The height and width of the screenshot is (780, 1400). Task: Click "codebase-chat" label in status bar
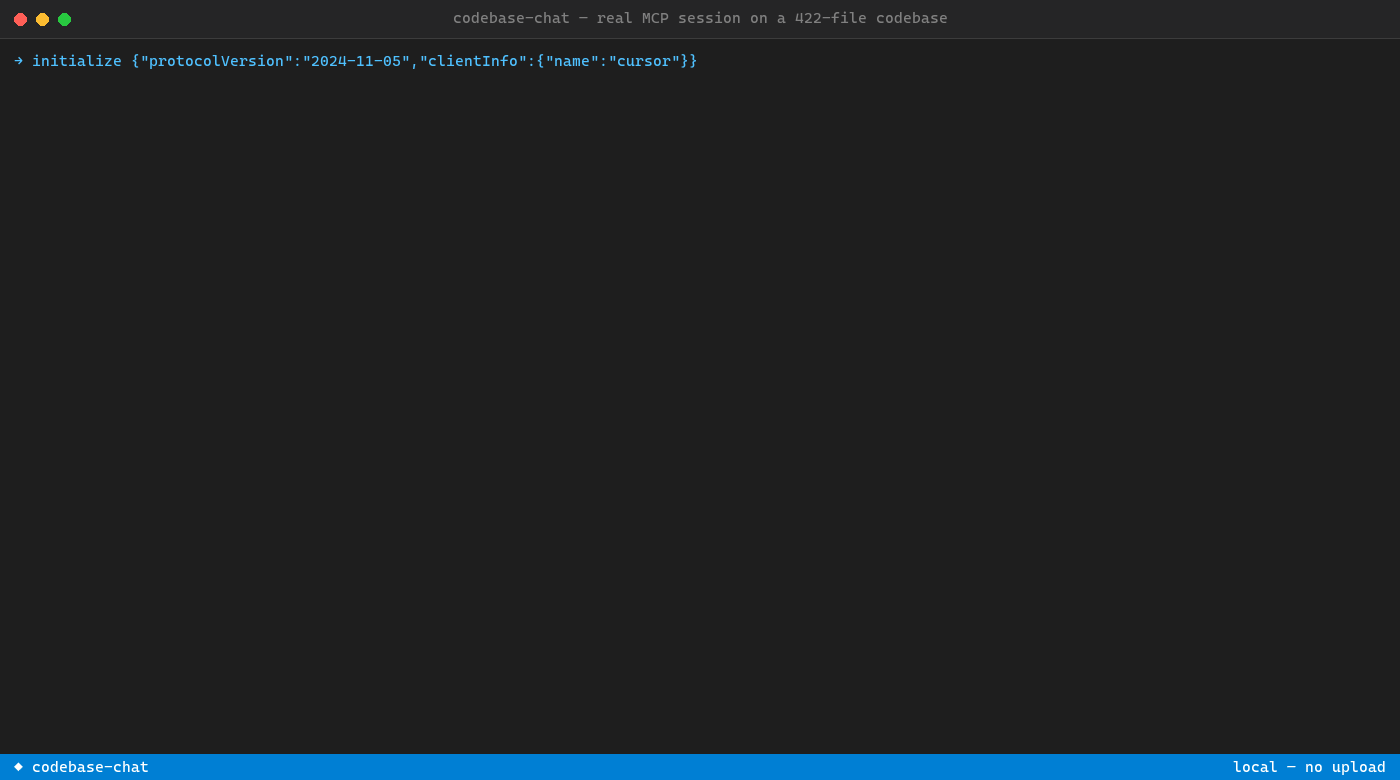[x=90, y=767]
